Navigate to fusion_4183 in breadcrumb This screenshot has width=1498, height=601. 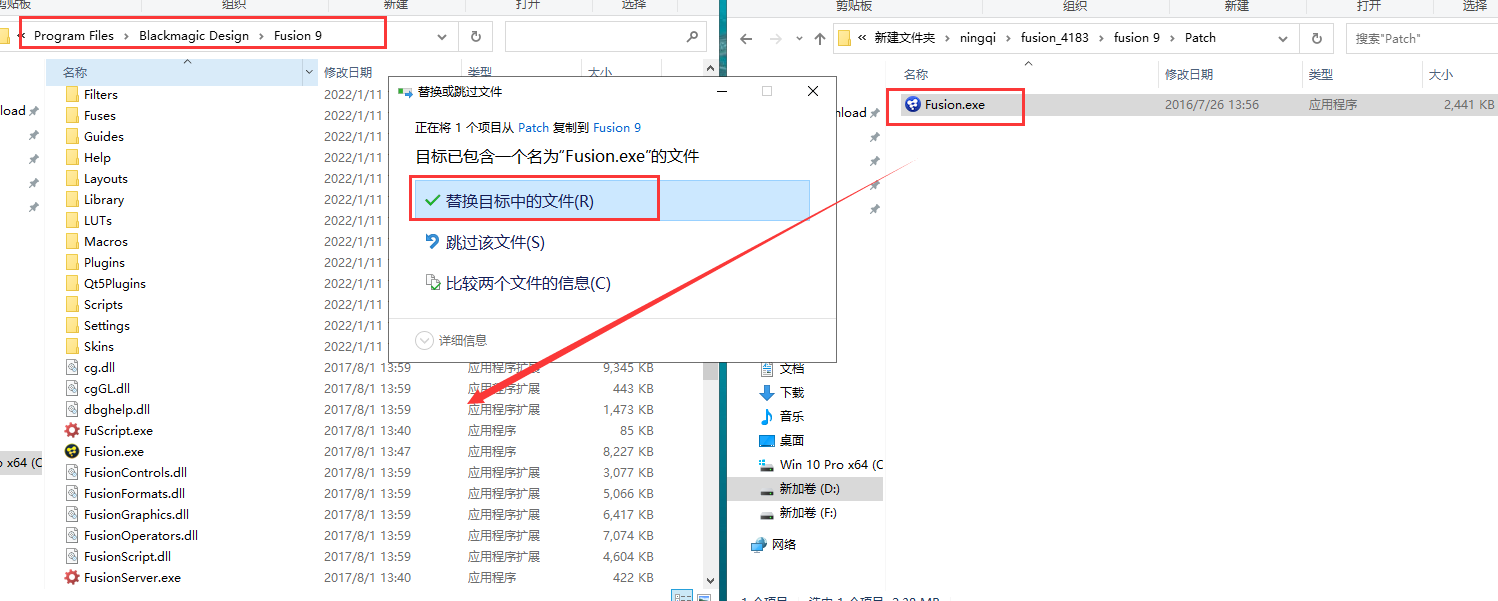point(1055,38)
